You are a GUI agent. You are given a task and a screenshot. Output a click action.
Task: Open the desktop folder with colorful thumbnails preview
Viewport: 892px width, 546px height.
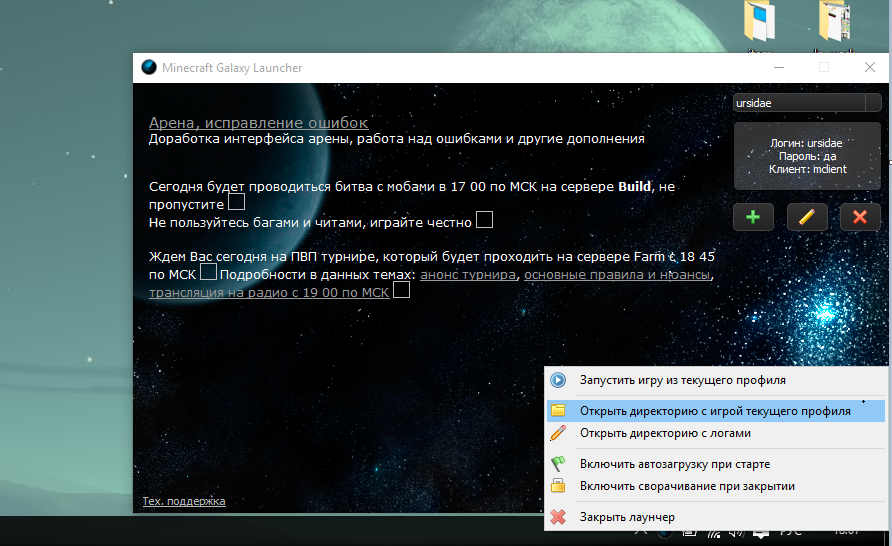pyautogui.click(x=835, y=21)
